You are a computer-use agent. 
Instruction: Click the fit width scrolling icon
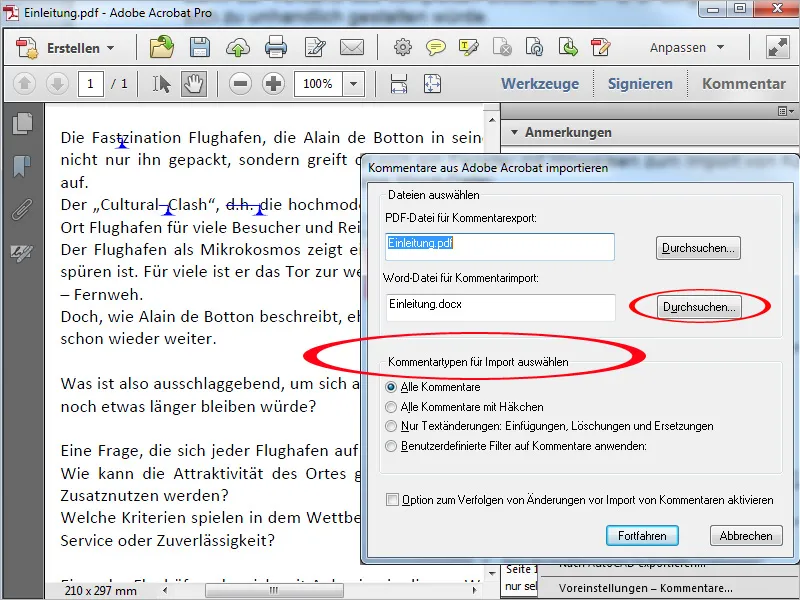pos(398,84)
